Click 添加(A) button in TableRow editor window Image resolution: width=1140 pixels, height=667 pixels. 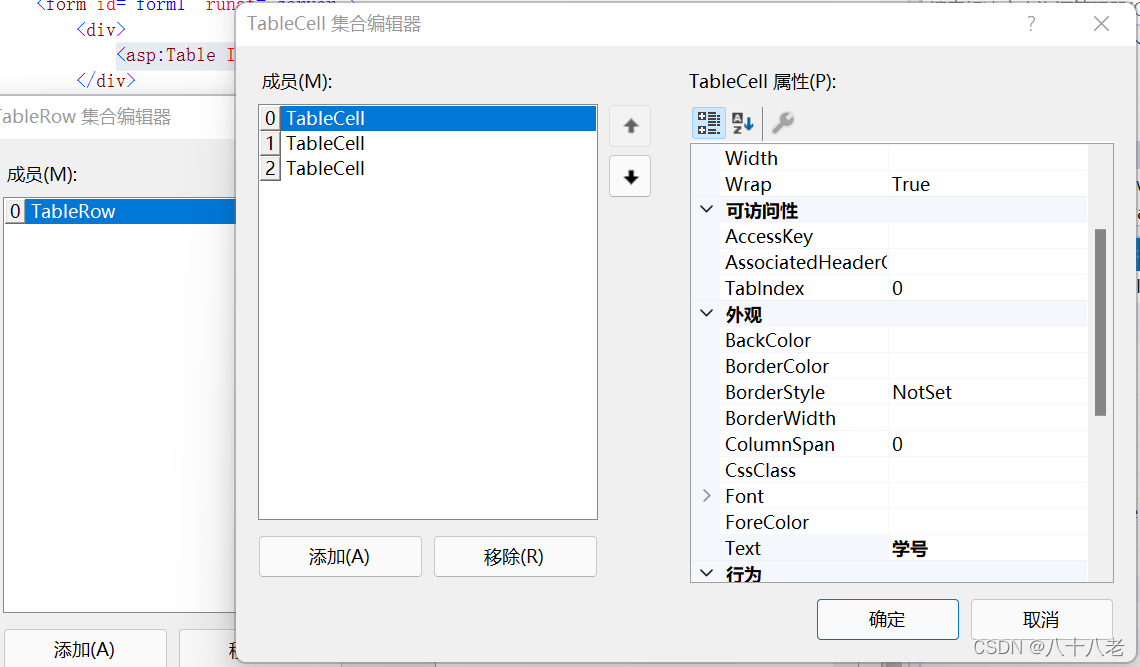pyautogui.click(x=85, y=649)
